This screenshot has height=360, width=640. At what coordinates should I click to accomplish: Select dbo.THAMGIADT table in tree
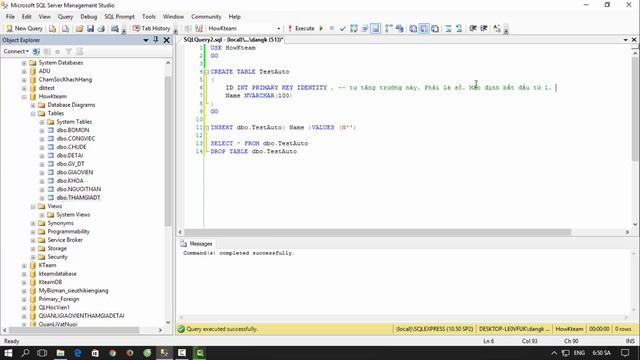tap(78, 198)
